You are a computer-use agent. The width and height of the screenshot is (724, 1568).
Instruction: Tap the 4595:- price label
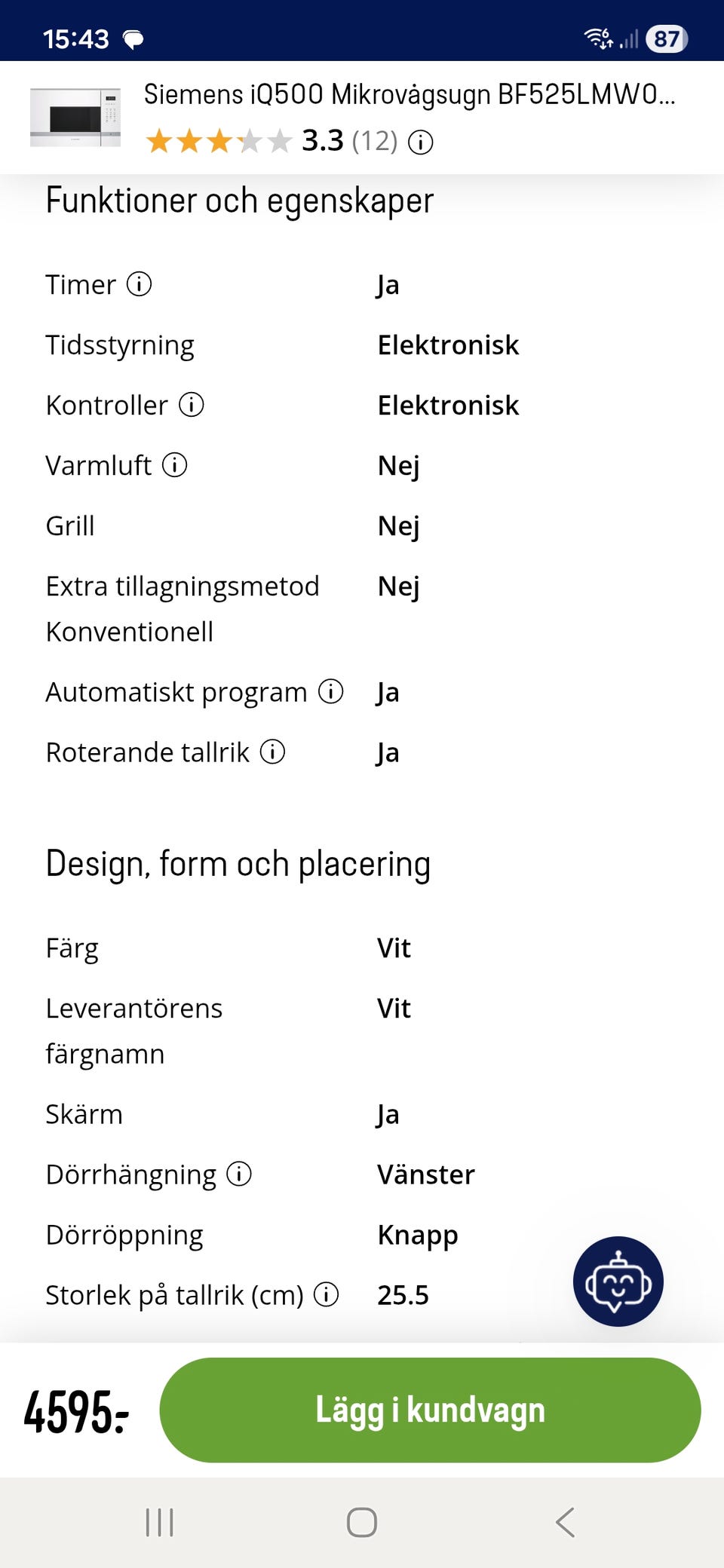pyautogui.click(x=76, y=1411)
